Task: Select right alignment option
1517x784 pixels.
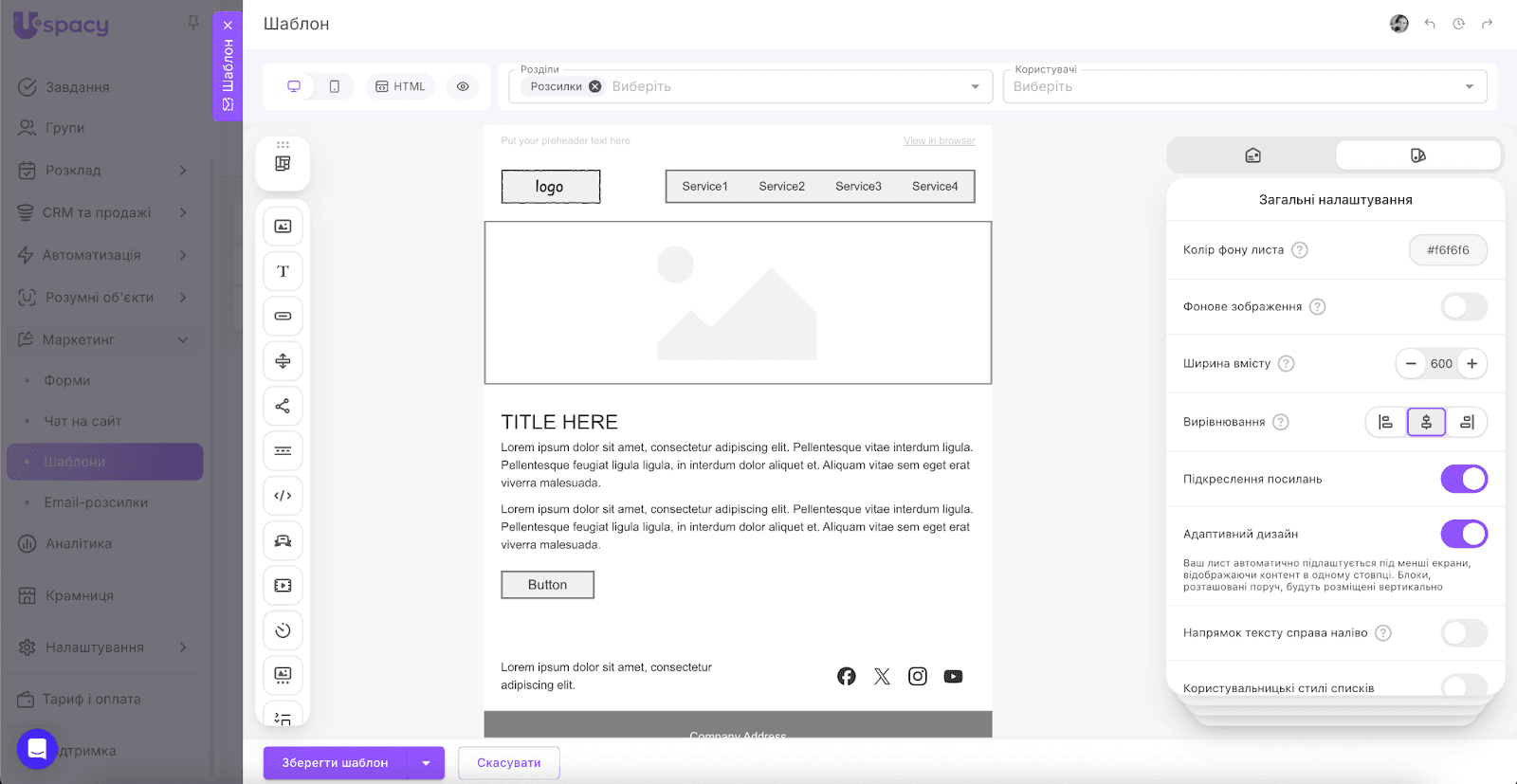Action: (x=1467, y=422)
